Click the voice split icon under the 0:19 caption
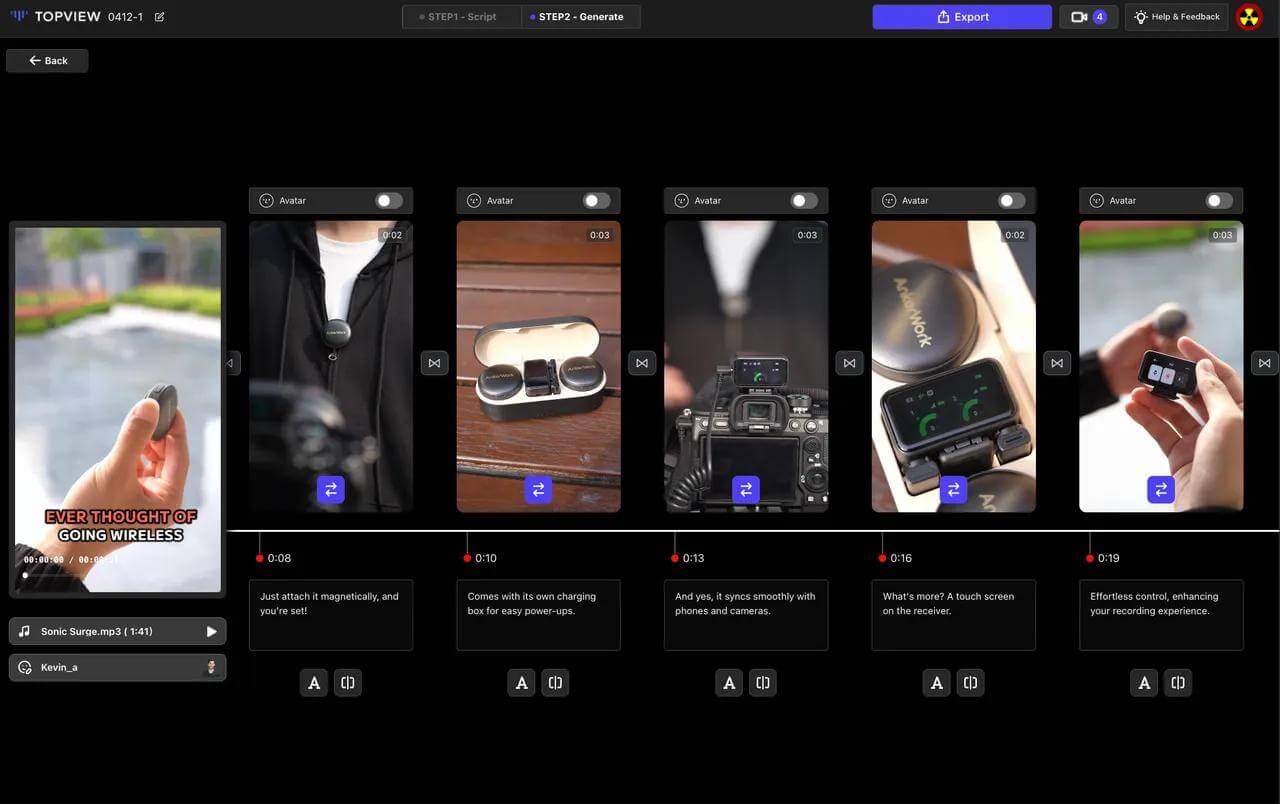The image size is (1280, 804). click(1176, 681)
